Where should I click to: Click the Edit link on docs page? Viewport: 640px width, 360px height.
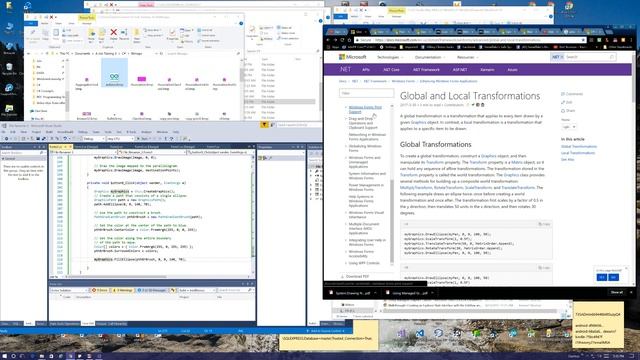click(x=567, y=102)
